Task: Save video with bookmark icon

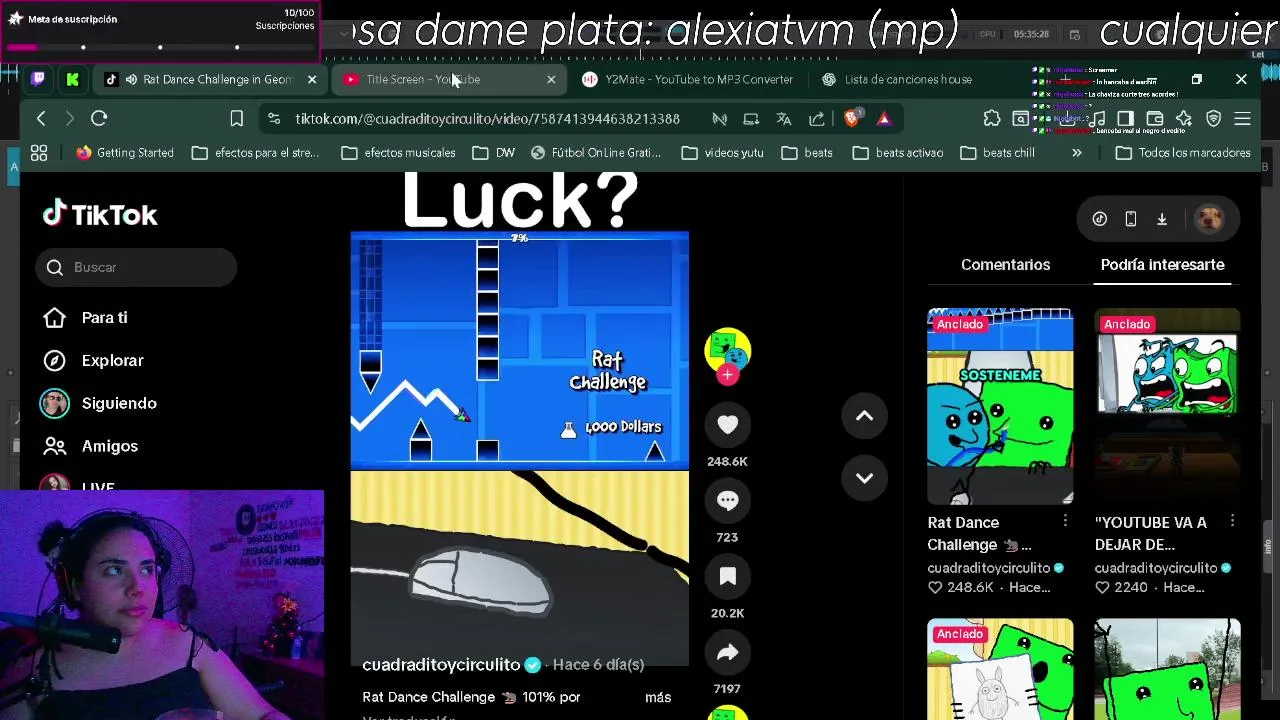Action: click(727, 577)
